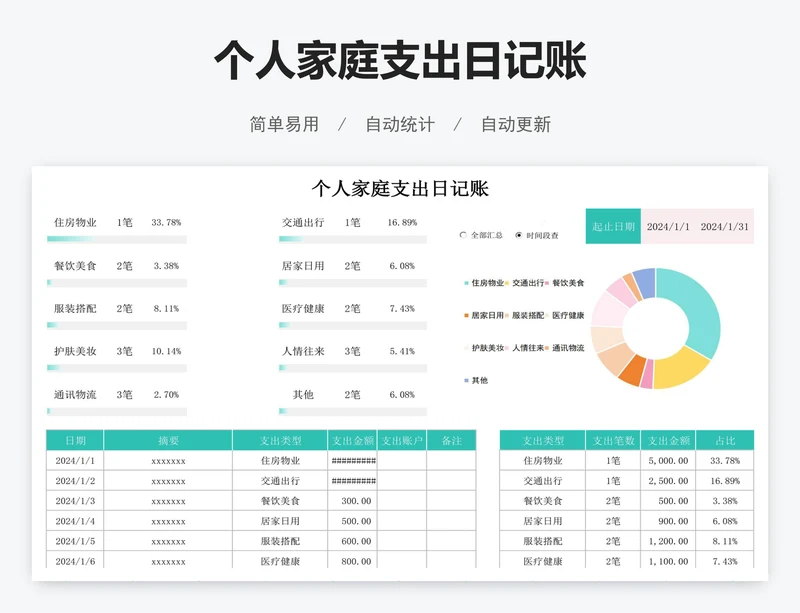Select the 600.00 amount cell

point(353,541)
